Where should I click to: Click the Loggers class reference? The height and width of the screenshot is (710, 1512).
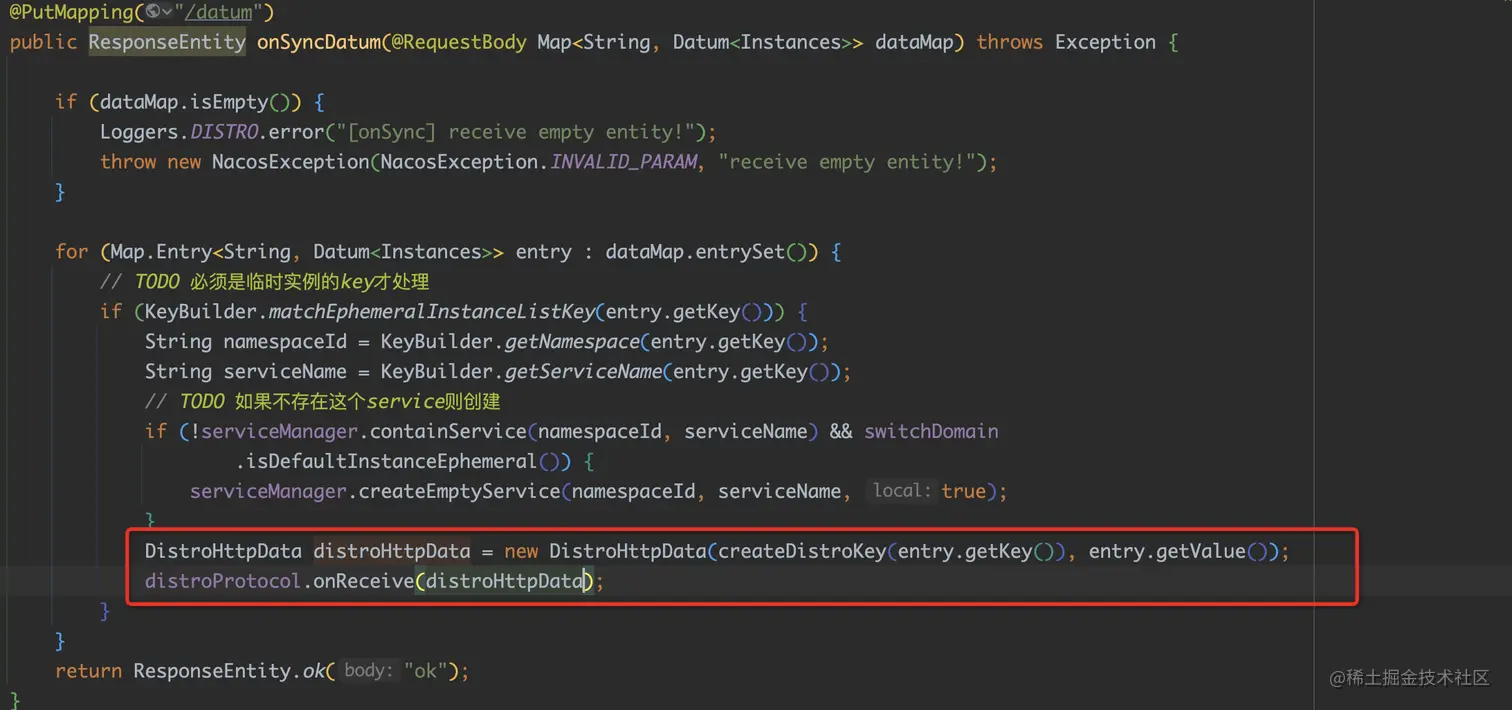[x=139, y=132]
